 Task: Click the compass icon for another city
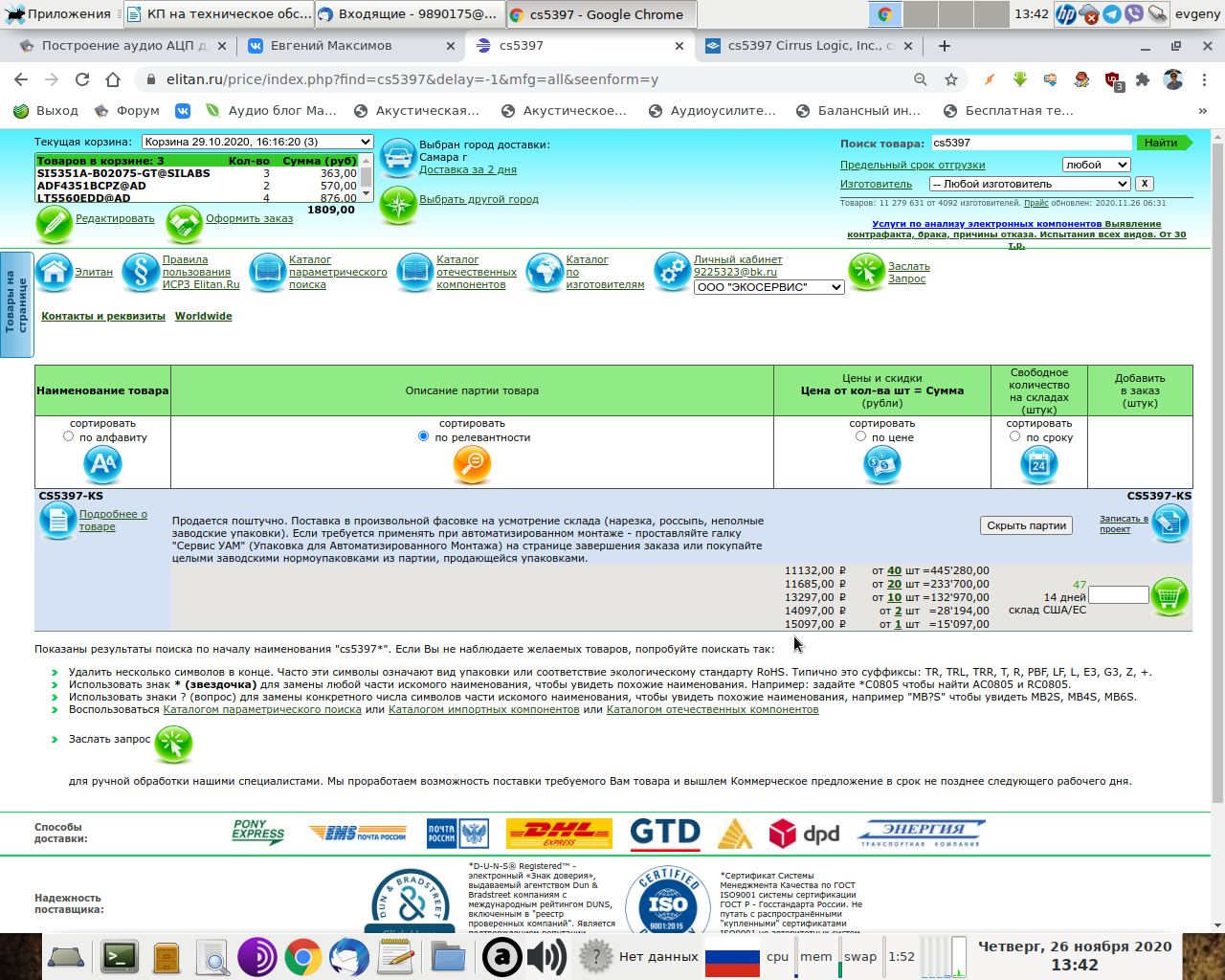(x=397, y=205)
